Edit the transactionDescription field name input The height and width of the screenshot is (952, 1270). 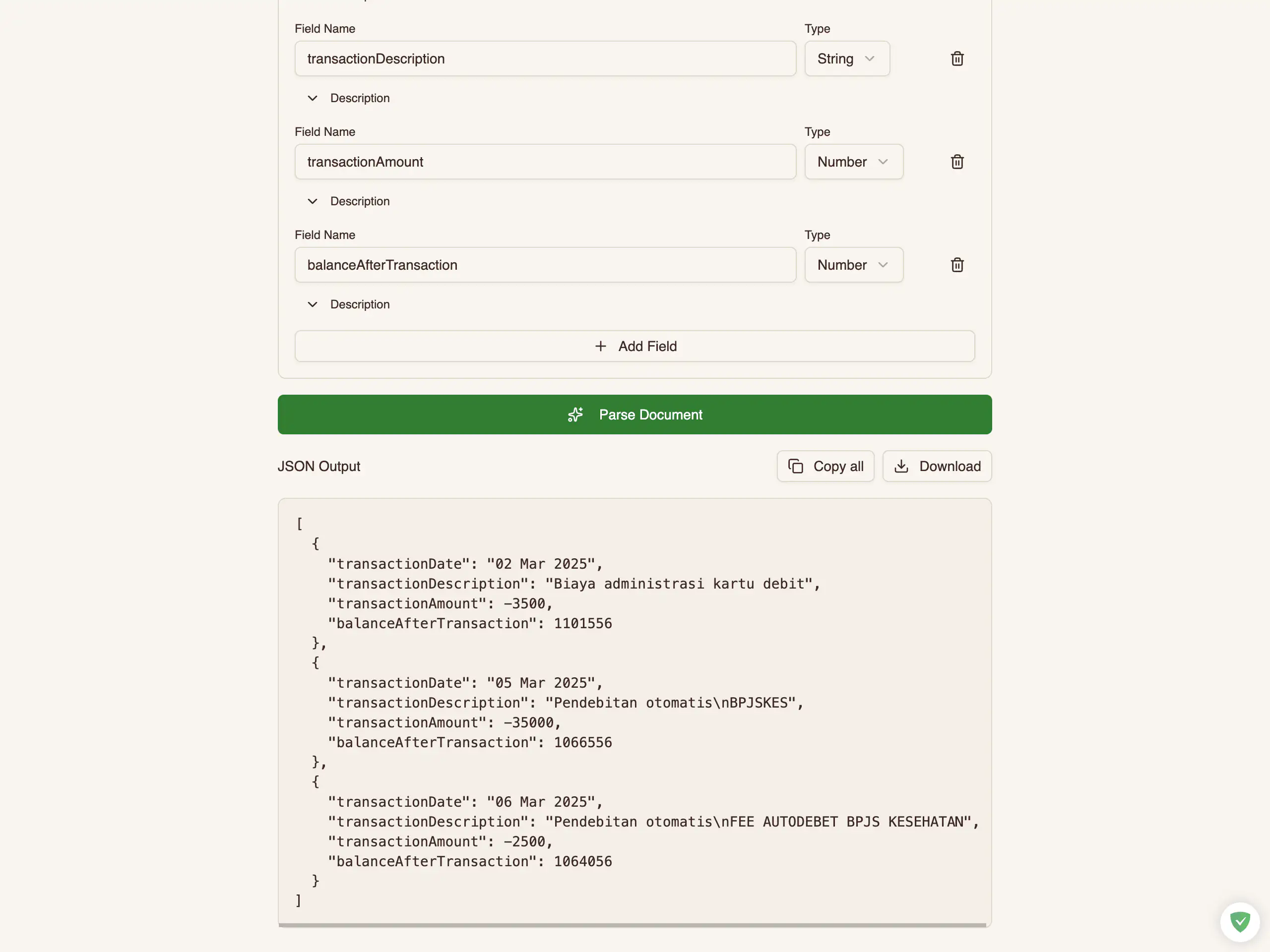coord(545,59)
